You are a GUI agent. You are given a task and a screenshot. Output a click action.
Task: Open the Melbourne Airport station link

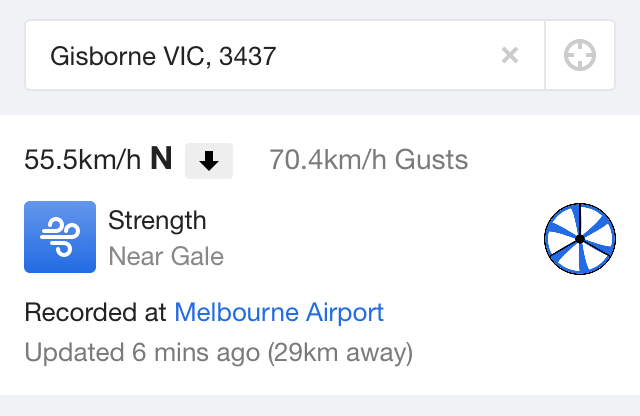coord(279,313)
